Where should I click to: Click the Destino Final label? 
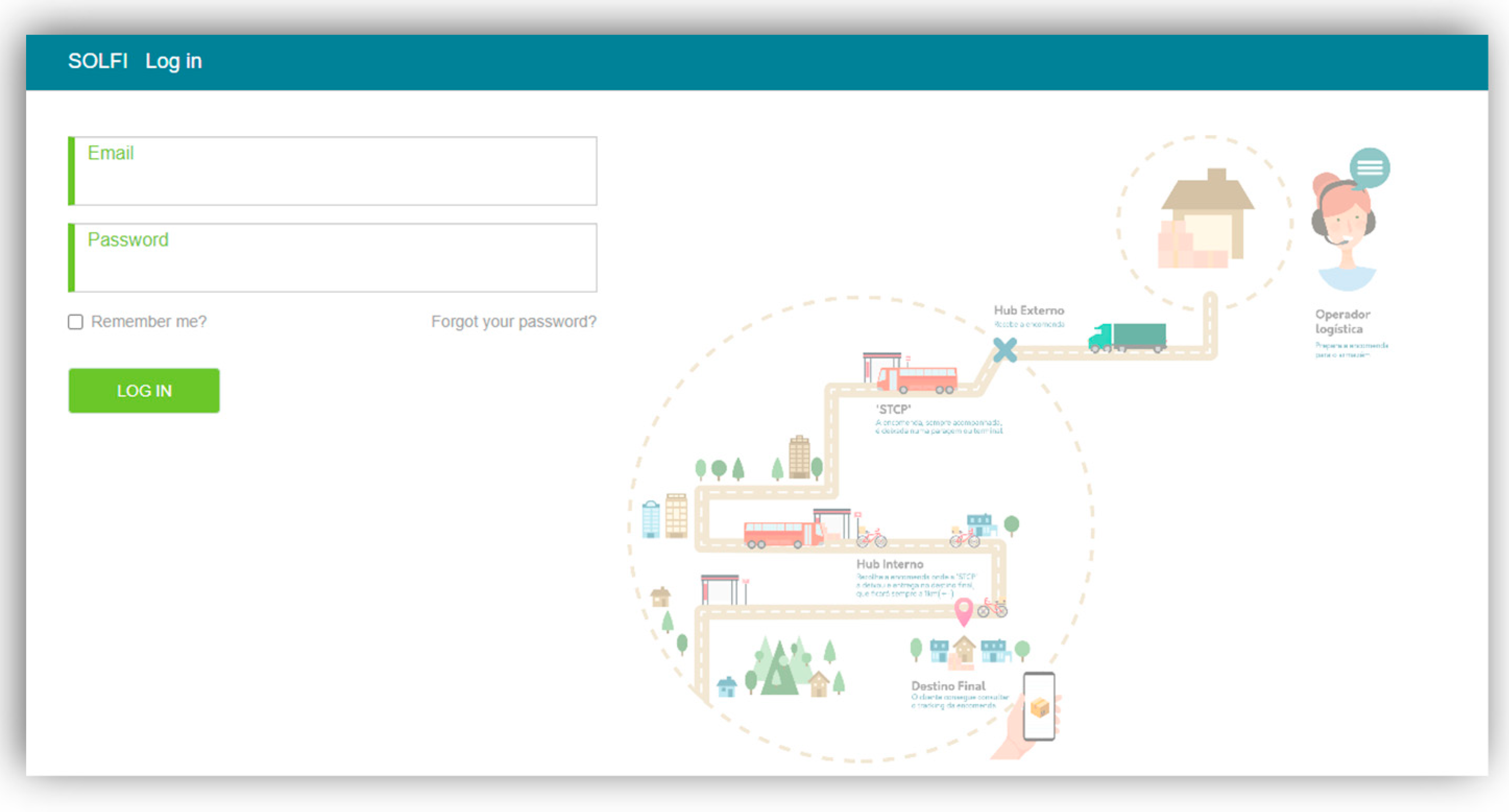[x=948, y=685]
